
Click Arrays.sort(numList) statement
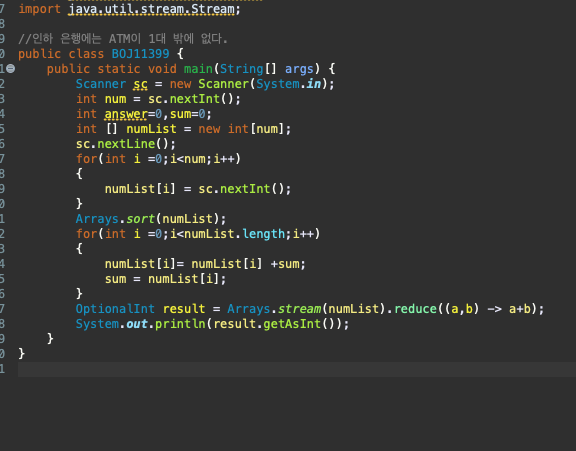coord(151,219)
